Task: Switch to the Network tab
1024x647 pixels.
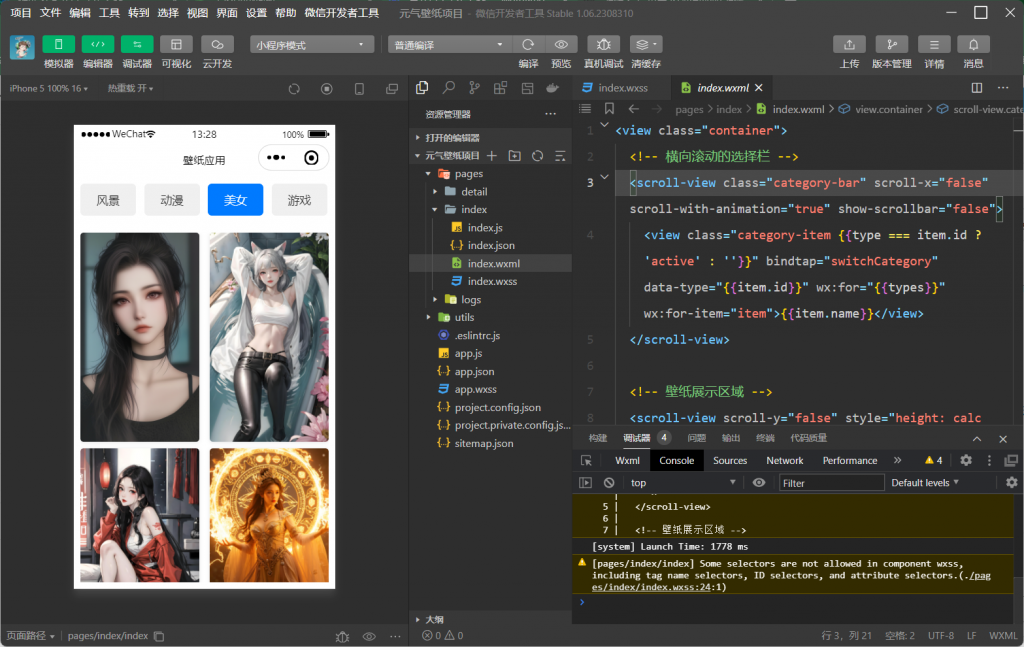Action: (784, 461)
